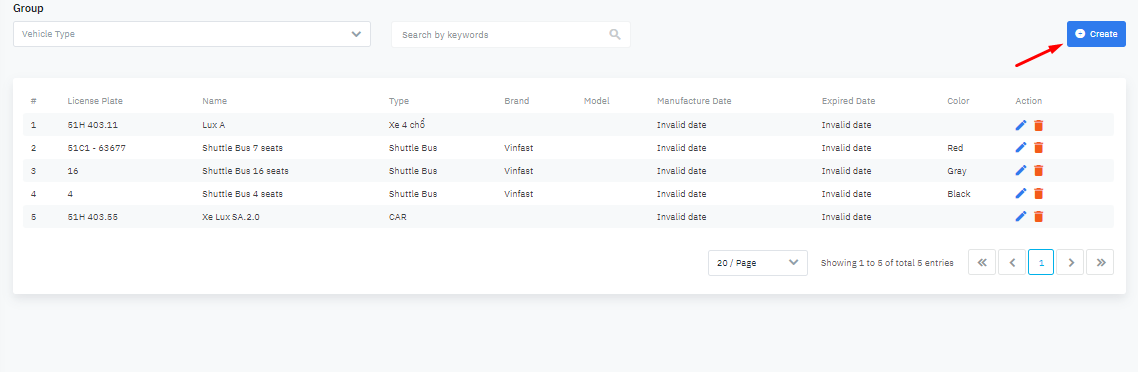1138x372 pixels.
Task: Go to the next page
Action: coord(1071,263)
